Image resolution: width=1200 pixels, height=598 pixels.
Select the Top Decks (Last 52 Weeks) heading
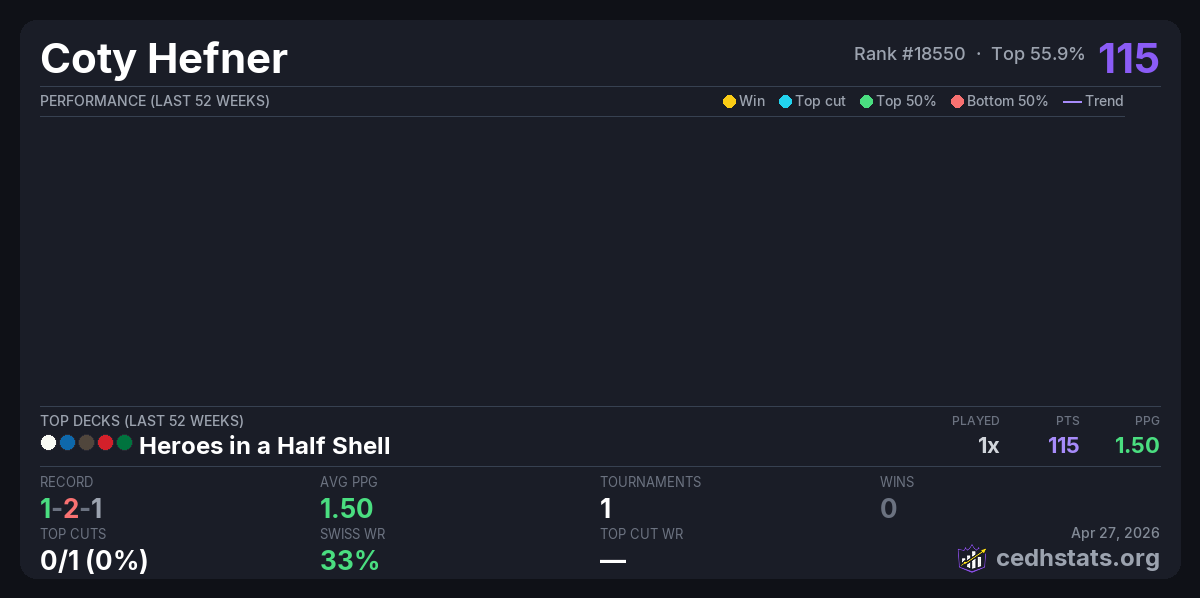pos(142,421)
